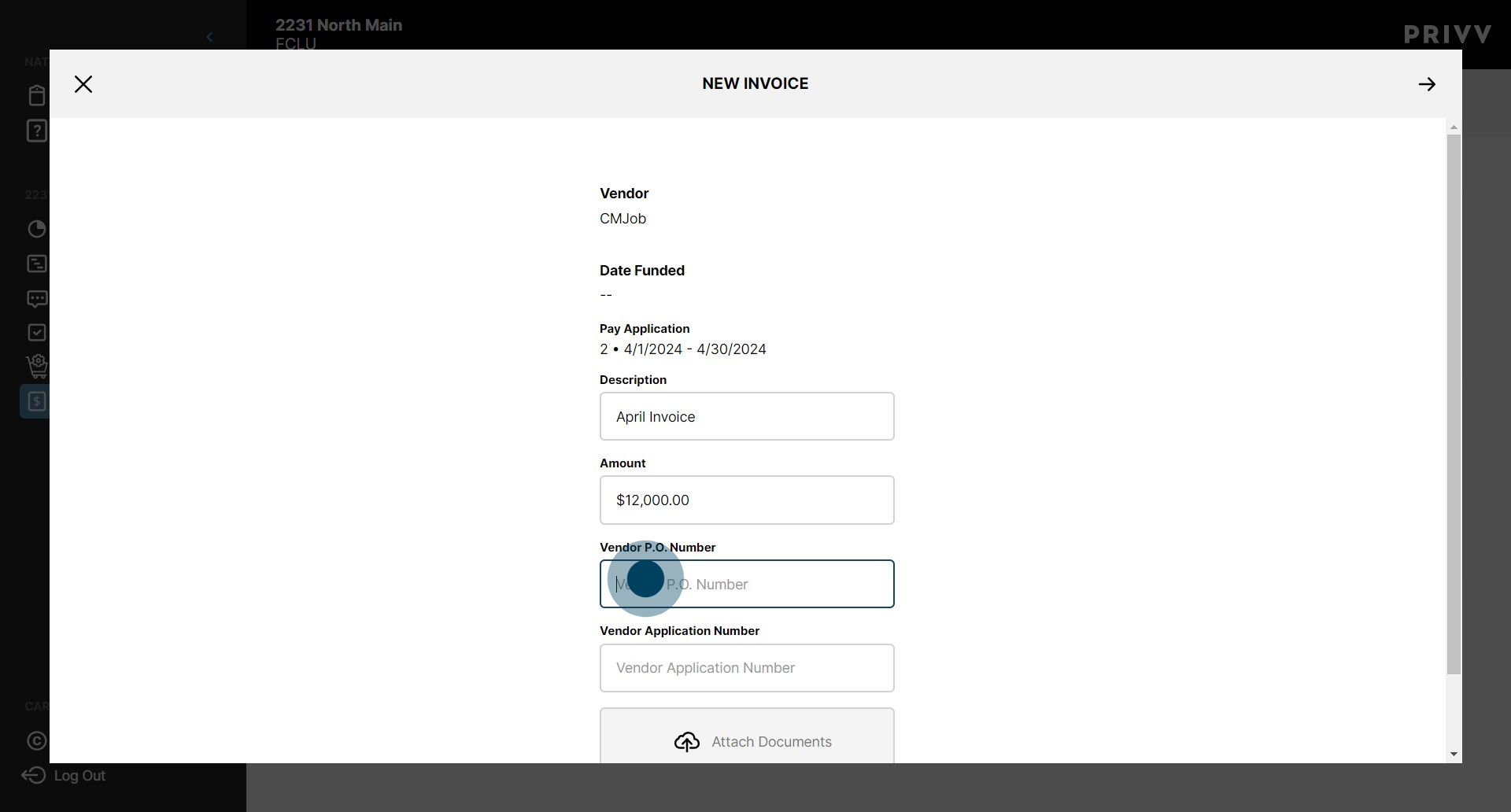Click copyright circle icon in sidebar

[37, 741]
